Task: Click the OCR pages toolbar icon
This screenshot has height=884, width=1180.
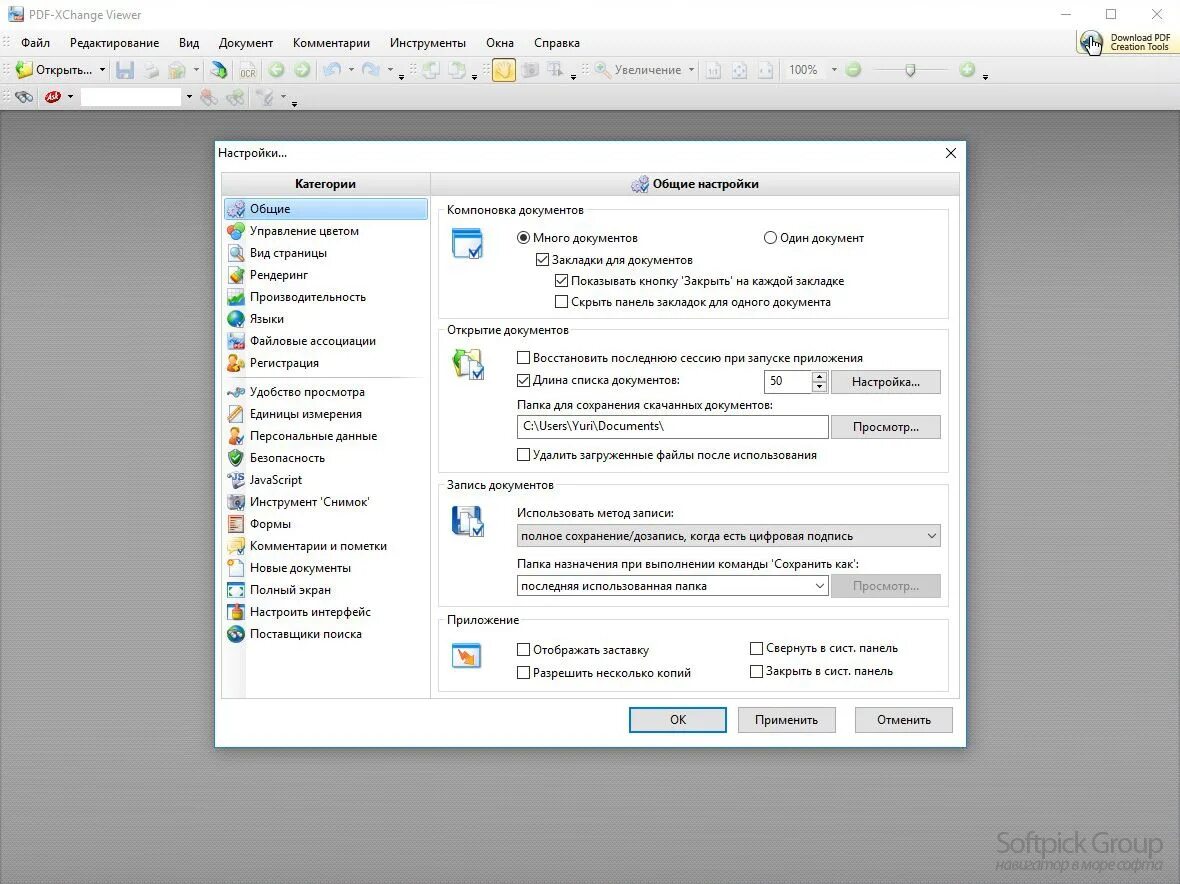Action: coord(248,70)
